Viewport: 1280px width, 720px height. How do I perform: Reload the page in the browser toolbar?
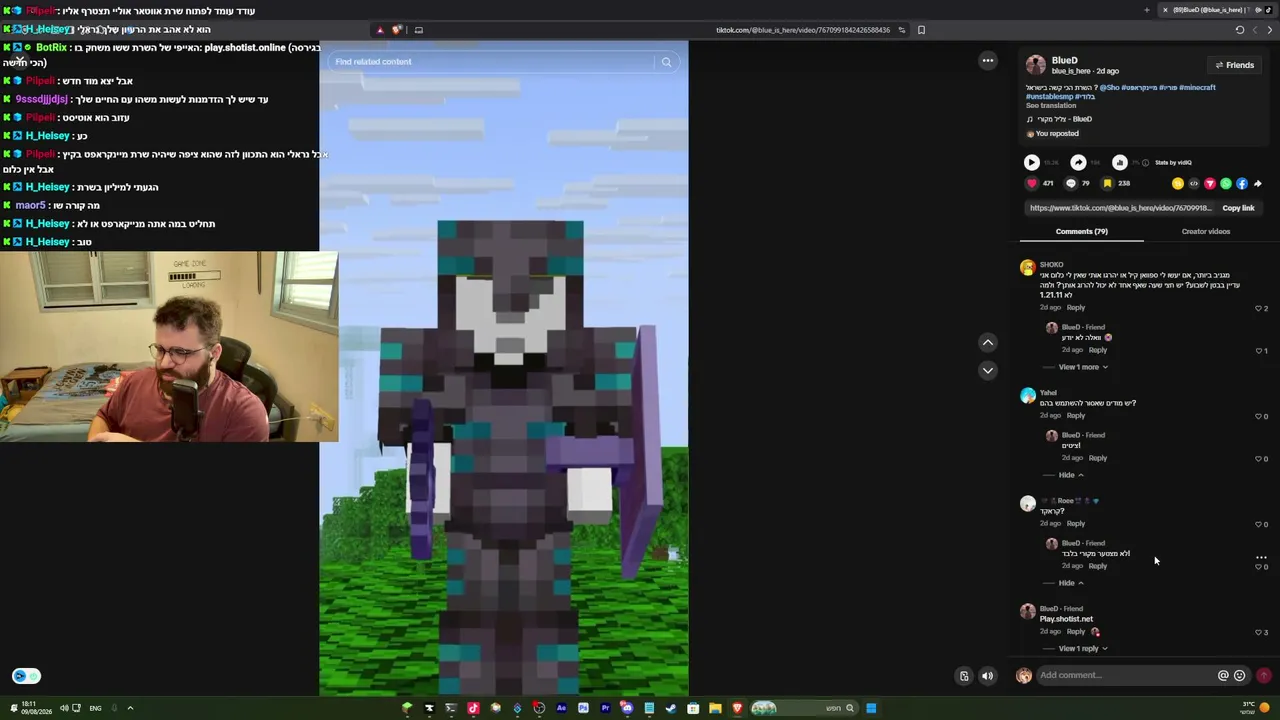1240,30
